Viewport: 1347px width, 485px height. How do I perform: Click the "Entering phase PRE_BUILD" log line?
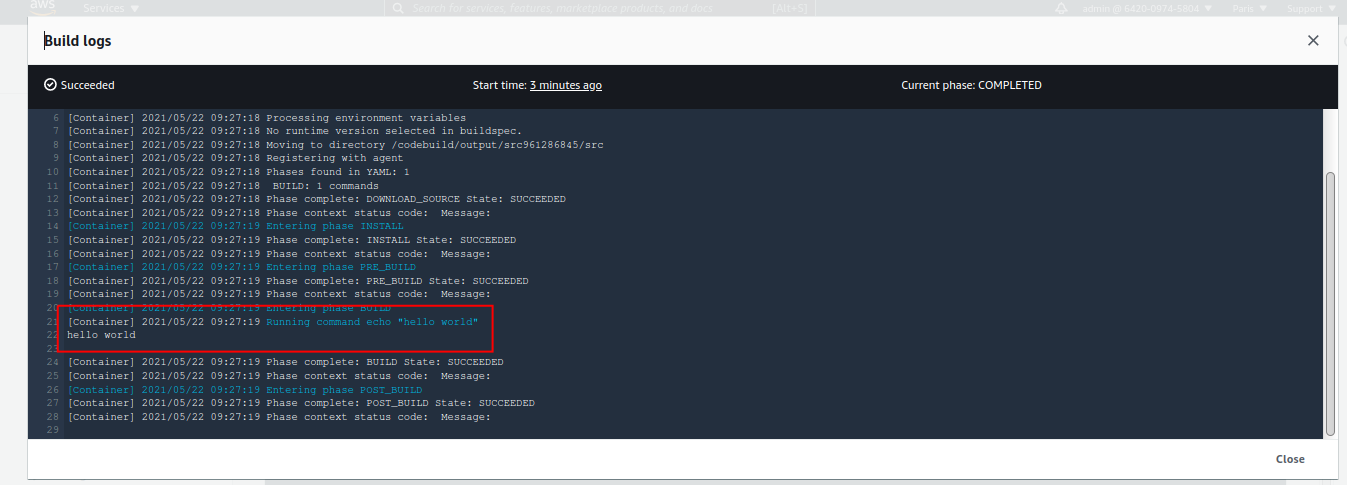pyautogui.click(x=340, y=268)
